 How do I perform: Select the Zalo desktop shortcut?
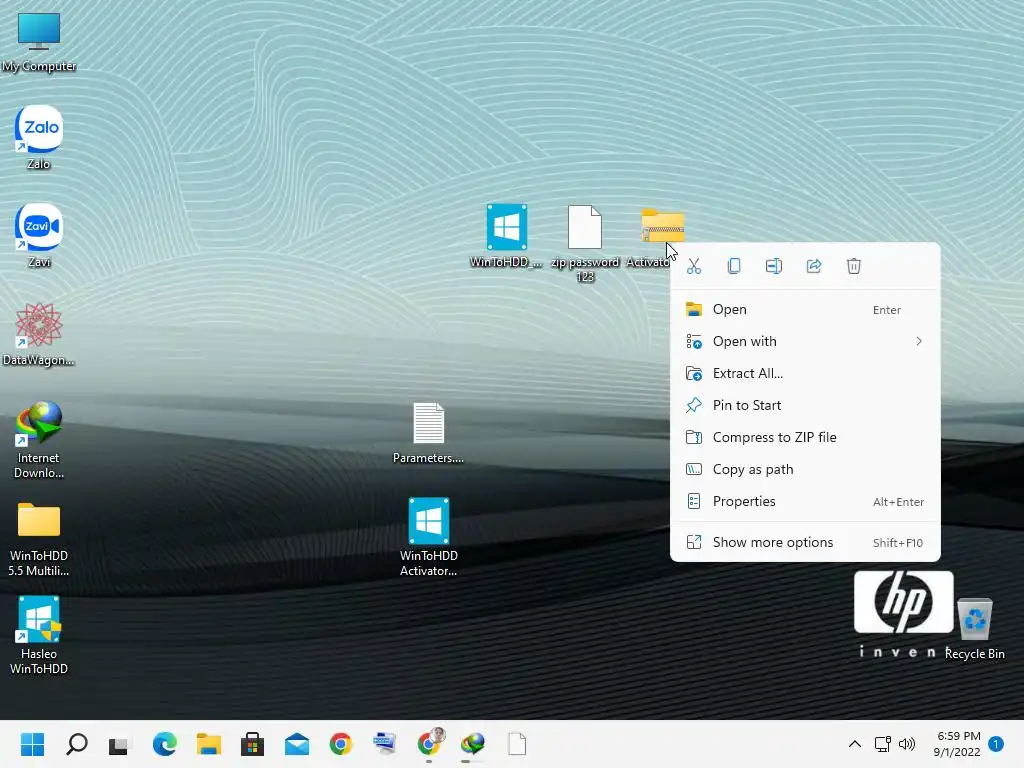click(x=39, y=137)
